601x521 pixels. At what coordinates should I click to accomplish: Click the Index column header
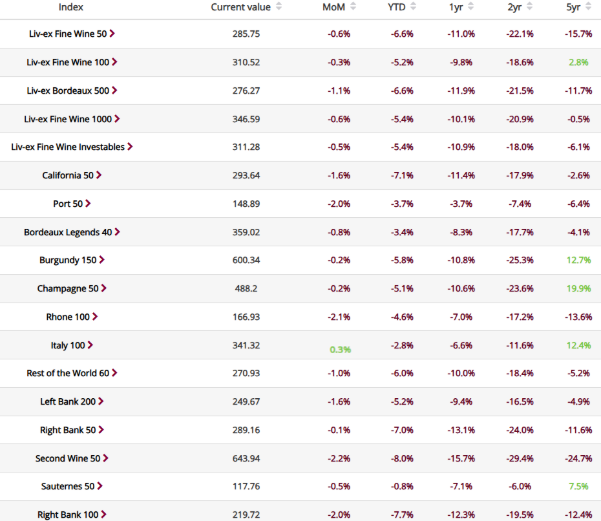tap(70, 7)
